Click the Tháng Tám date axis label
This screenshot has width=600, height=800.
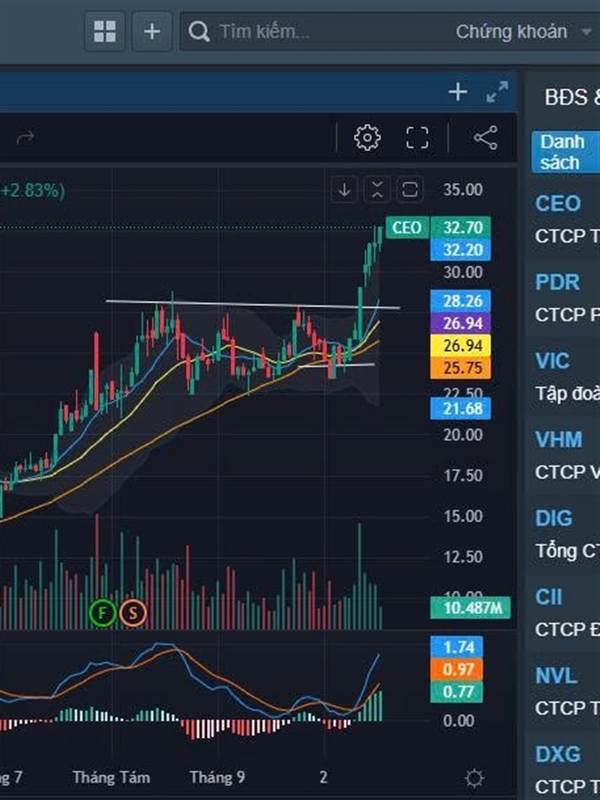(111, 777)
